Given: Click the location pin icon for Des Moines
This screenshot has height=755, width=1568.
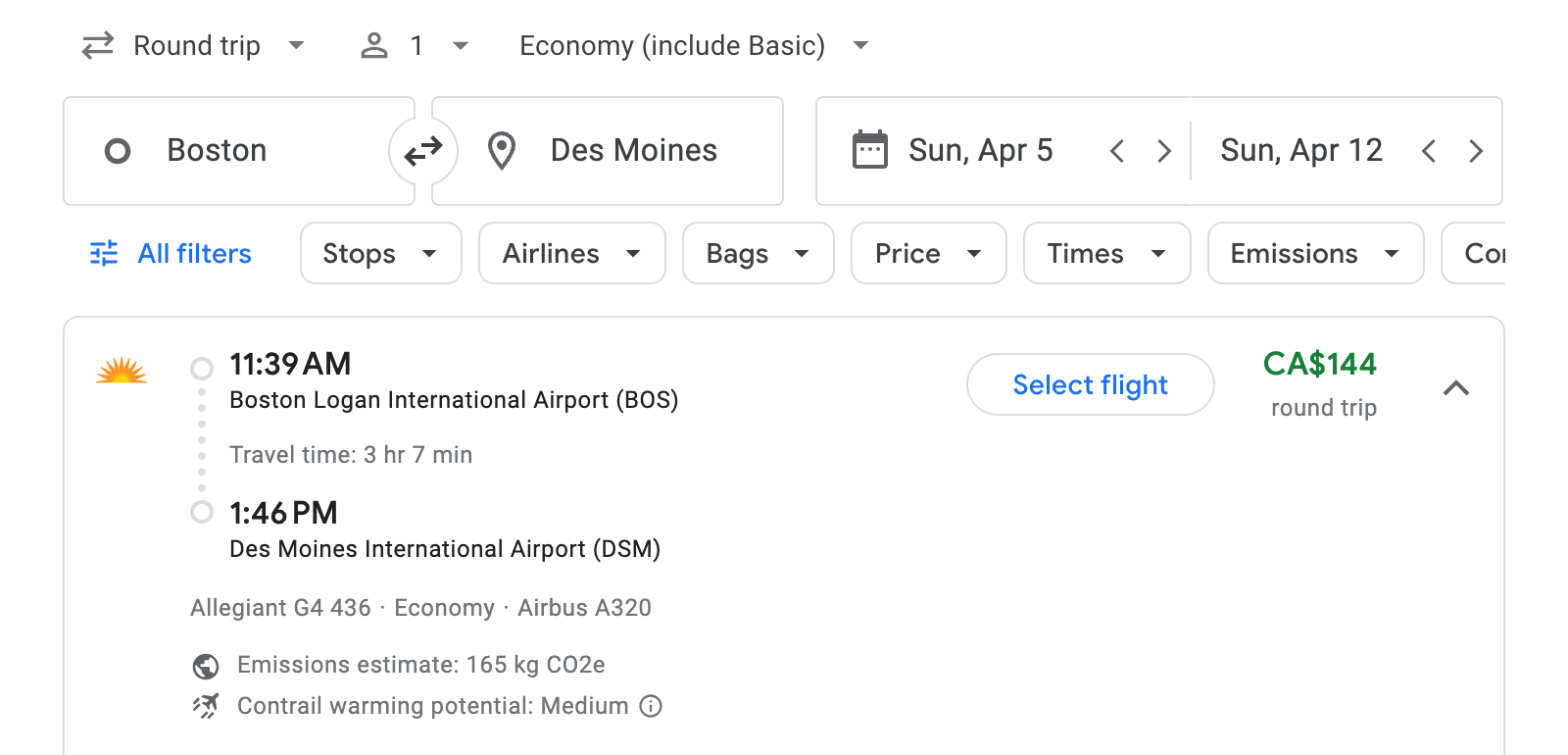Looking at the screenshot, I should [x=502, y=150].
